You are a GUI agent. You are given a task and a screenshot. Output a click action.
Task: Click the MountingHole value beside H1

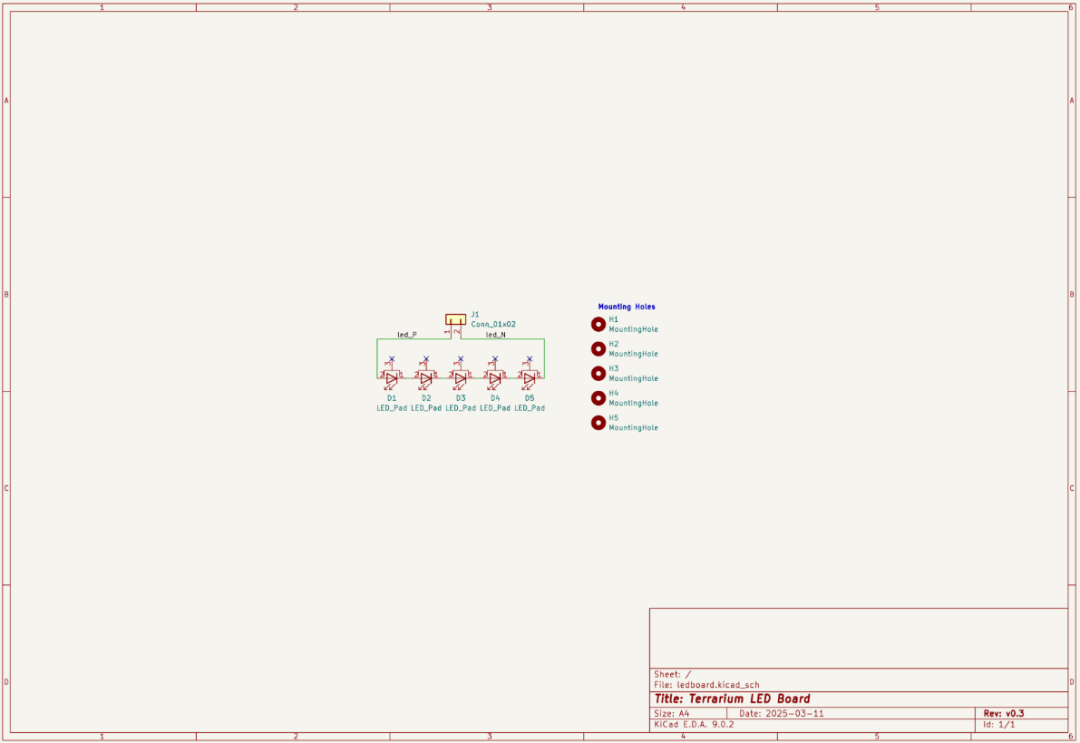pyautogui.click(x=633, y=329)
